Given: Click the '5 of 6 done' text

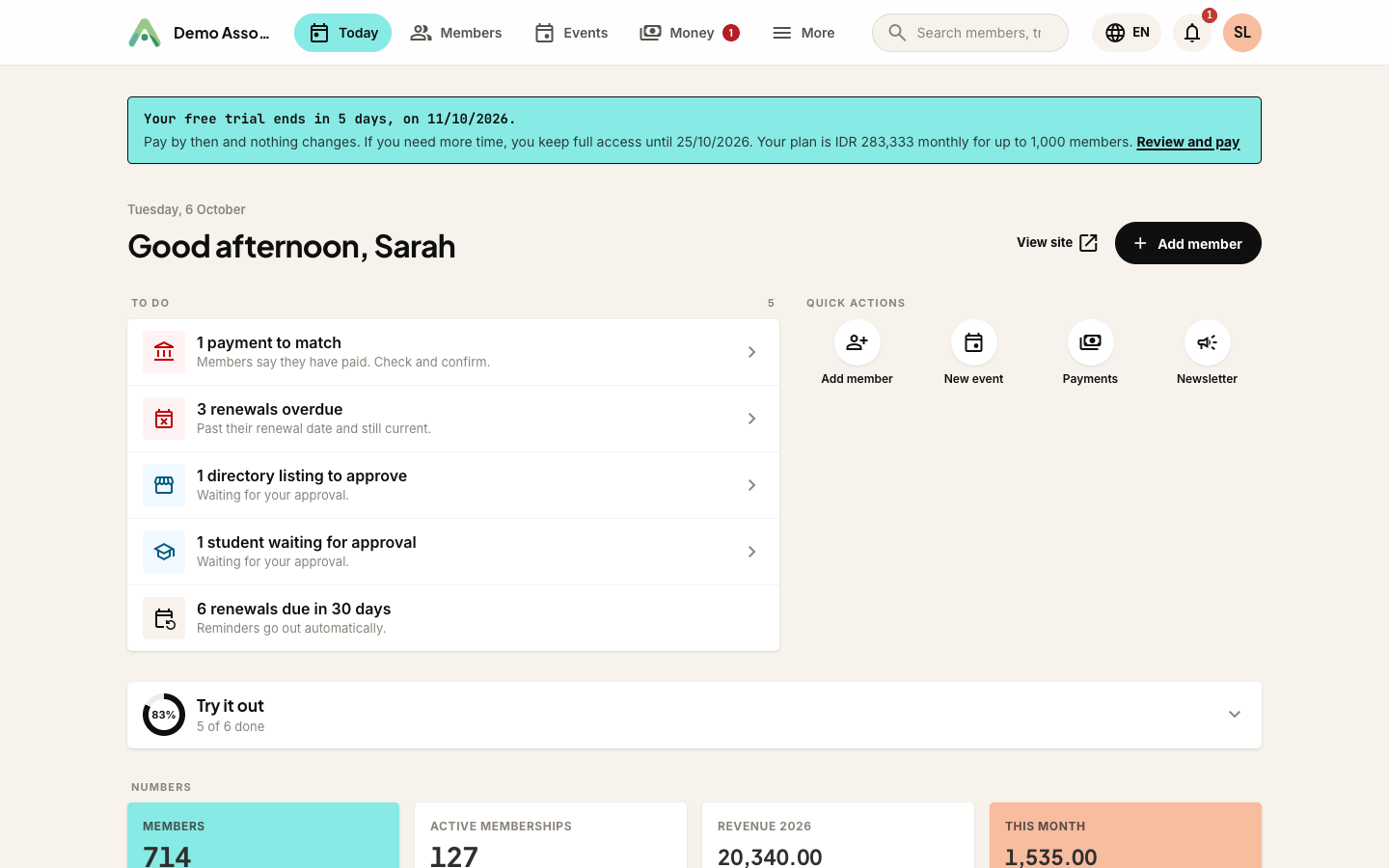Looking at the screenshot, I should click(x=231, y=726).
